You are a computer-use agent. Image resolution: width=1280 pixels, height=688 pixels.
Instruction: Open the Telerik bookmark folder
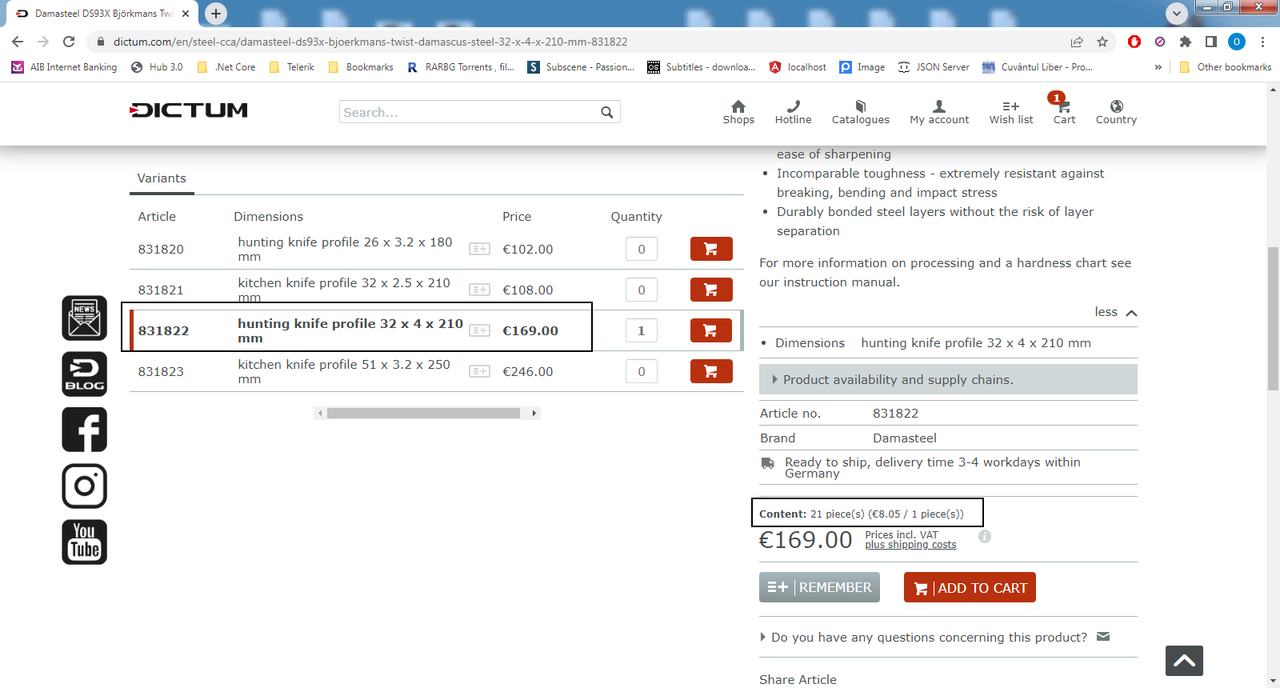click(292, 67)
